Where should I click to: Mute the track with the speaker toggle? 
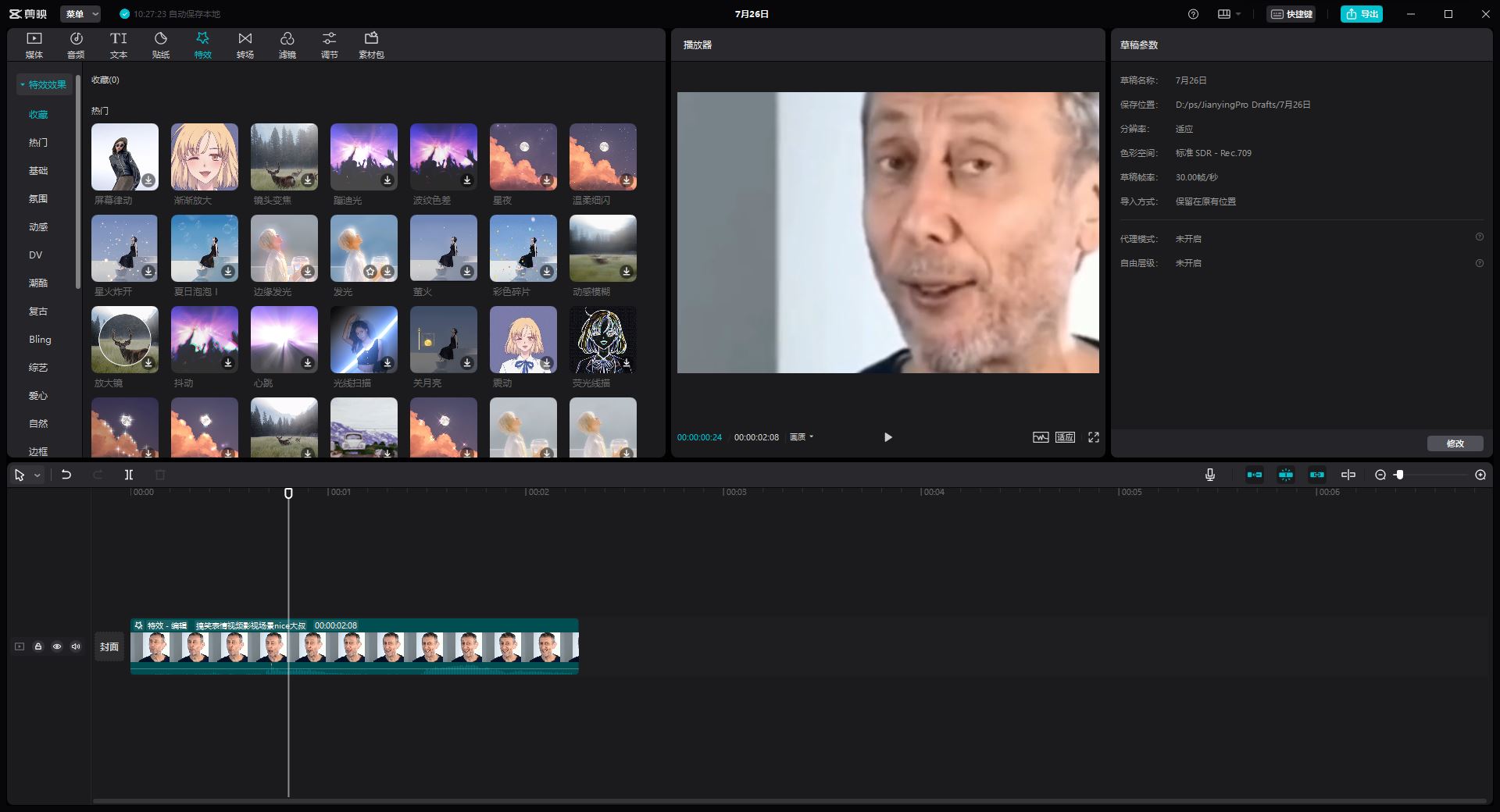tap(76, 646)
